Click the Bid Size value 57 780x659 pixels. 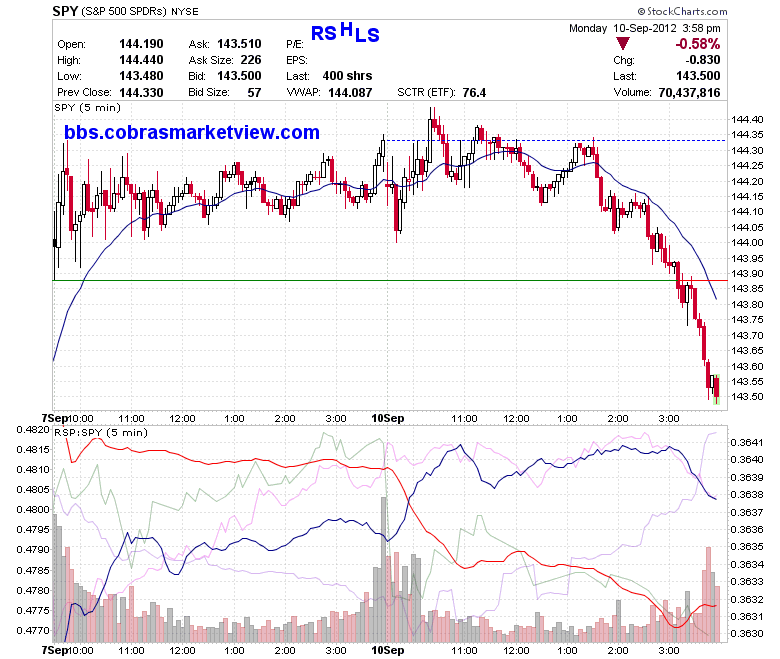coord(254,92)
